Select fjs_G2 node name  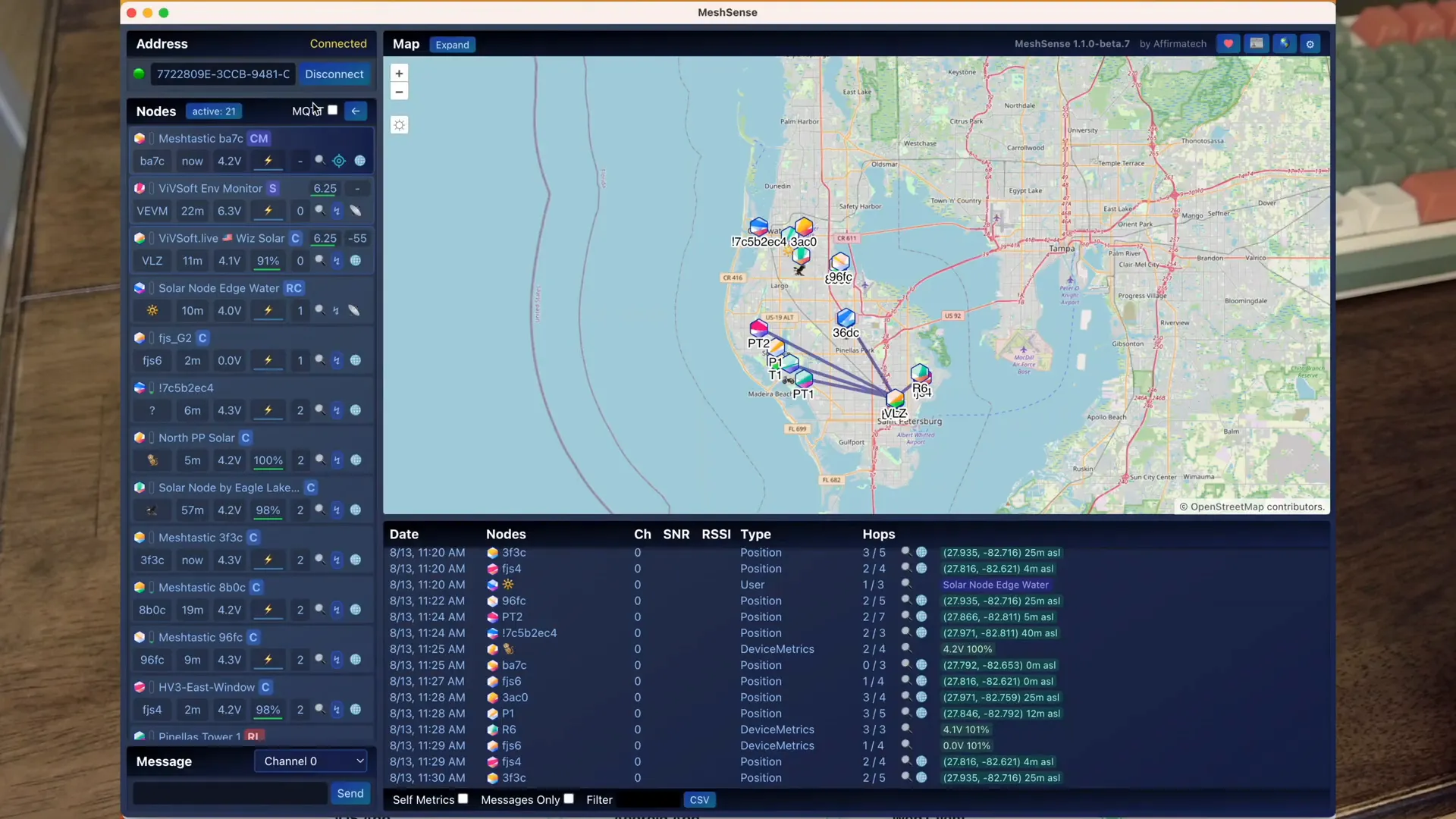(174, 338)
